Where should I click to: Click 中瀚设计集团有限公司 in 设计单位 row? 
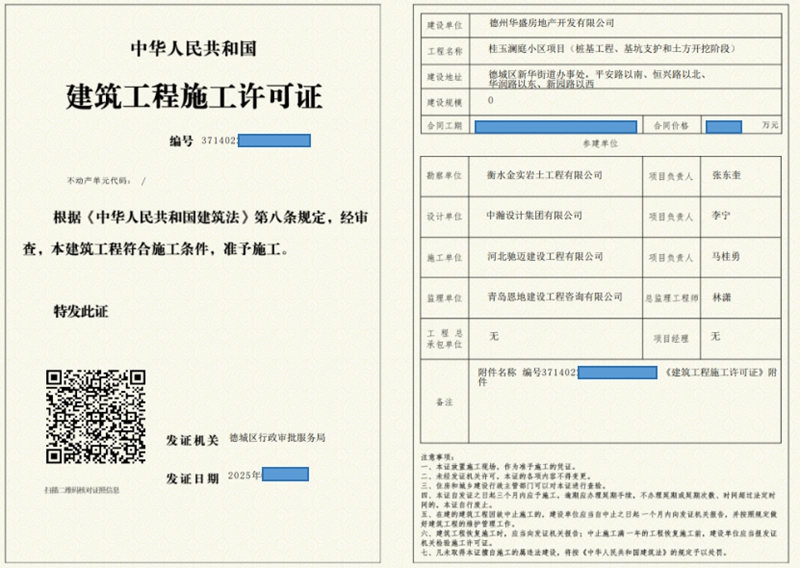pyautogui.click(x=535, y=216)
